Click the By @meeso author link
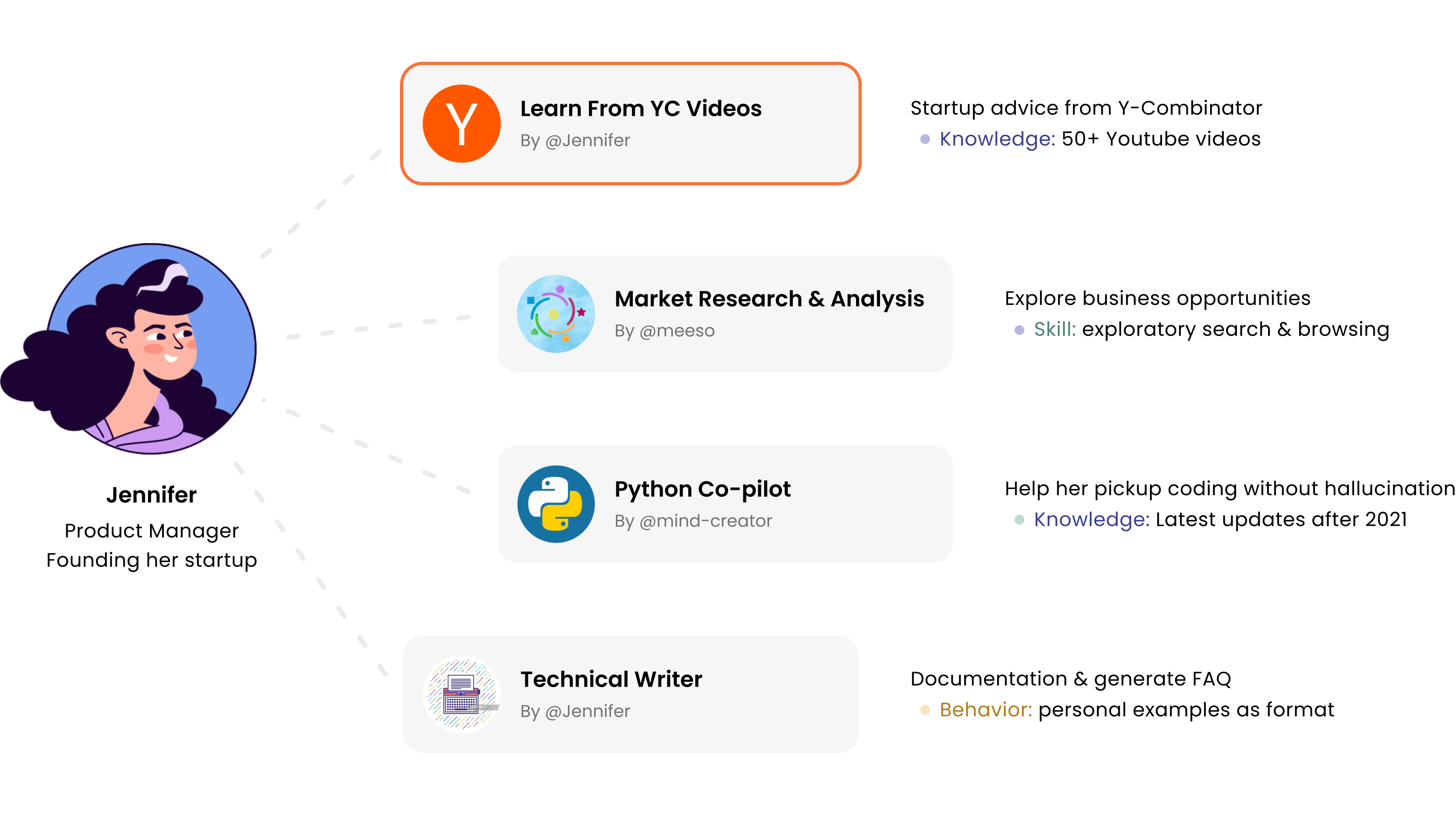 coord(664,331)
